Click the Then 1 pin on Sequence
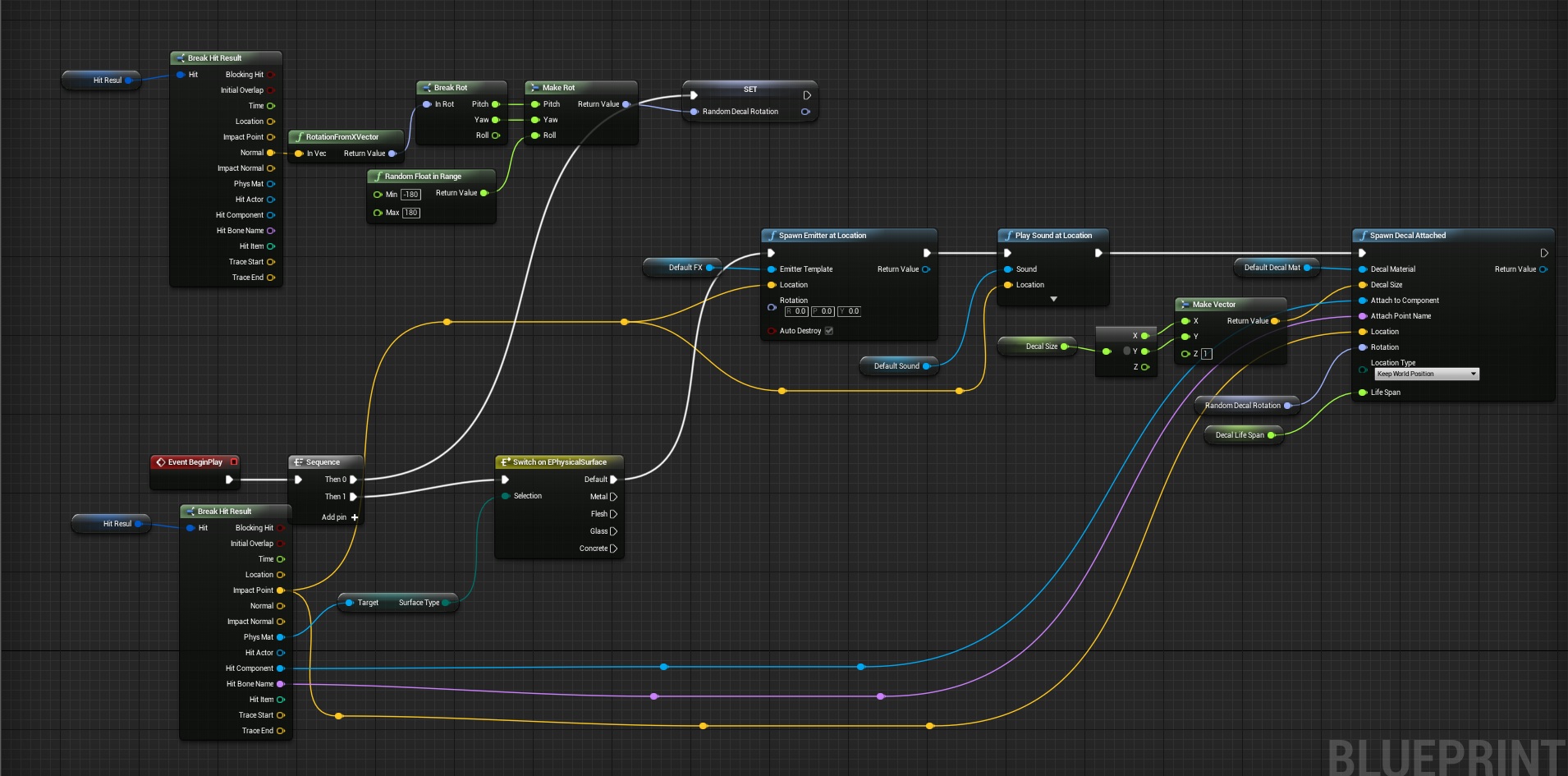Image resolution: width=1568 pixels, height=776 pixels. (354, 497)
